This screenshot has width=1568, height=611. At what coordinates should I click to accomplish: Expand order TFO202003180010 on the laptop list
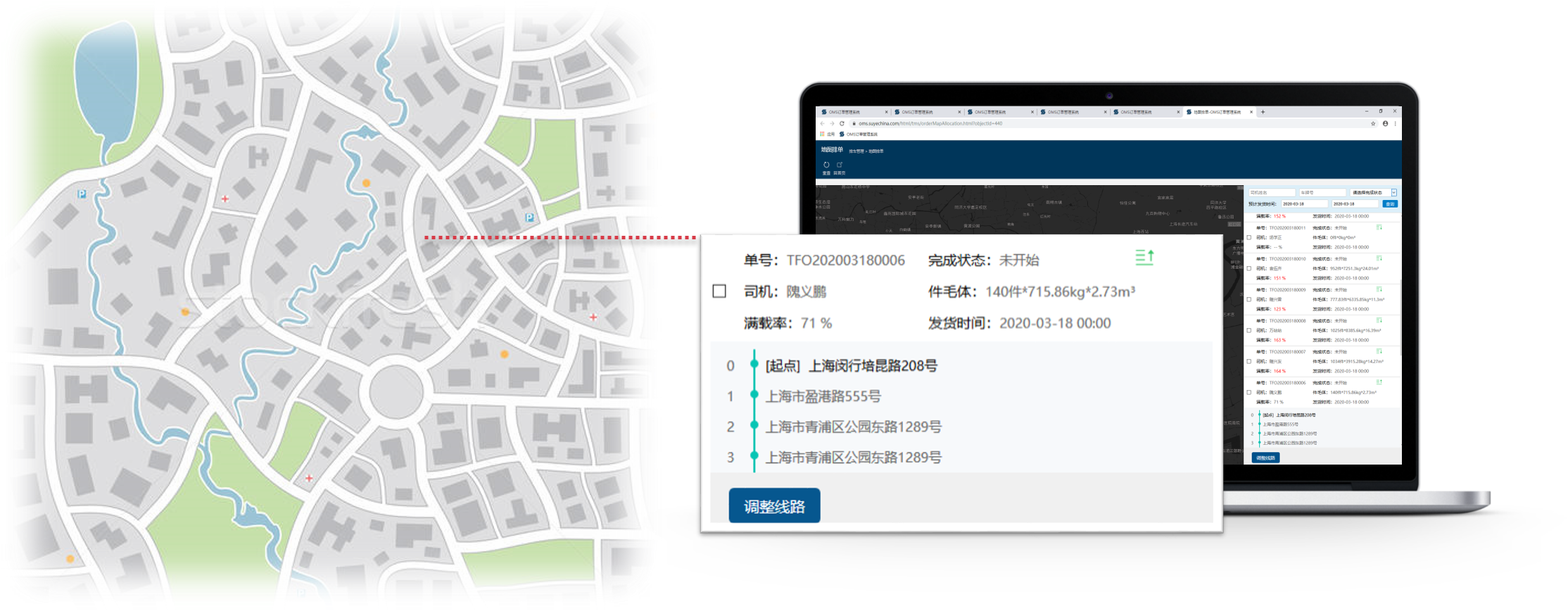pyautogui.click(x=1379, y=258)
